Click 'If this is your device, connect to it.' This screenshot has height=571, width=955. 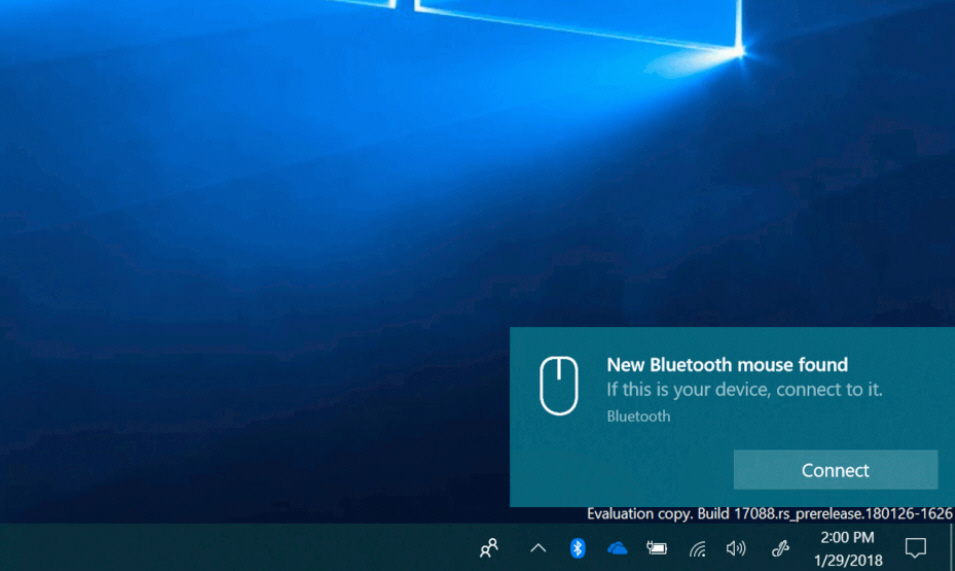(x=744, y=390)
